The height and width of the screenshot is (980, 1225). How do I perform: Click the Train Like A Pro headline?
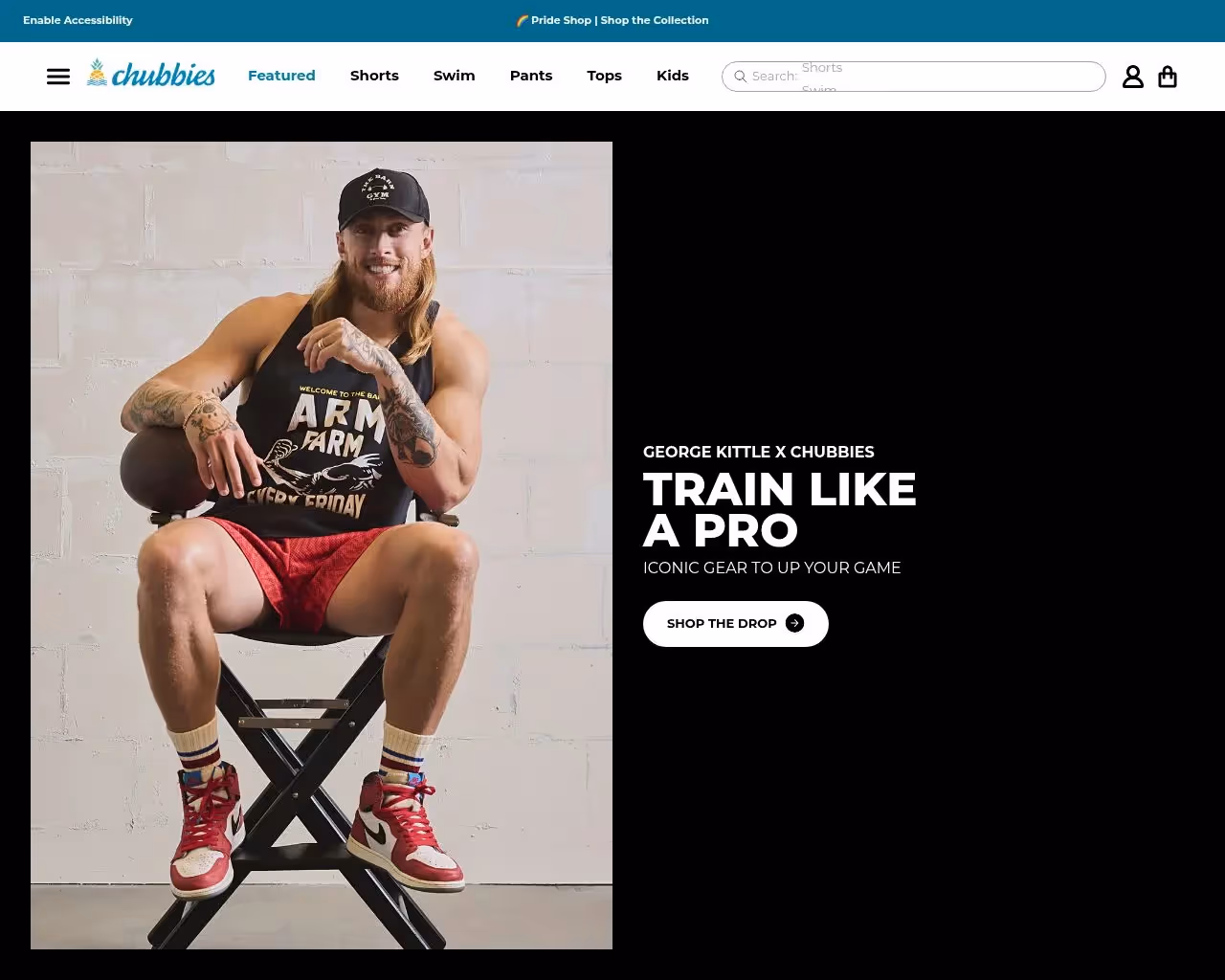780,509
